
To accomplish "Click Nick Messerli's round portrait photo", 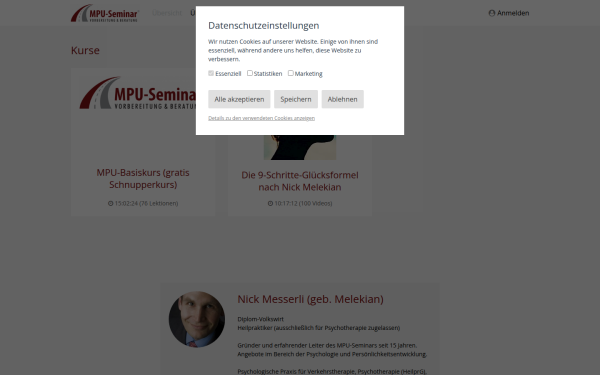I will [x=197, y=320].
